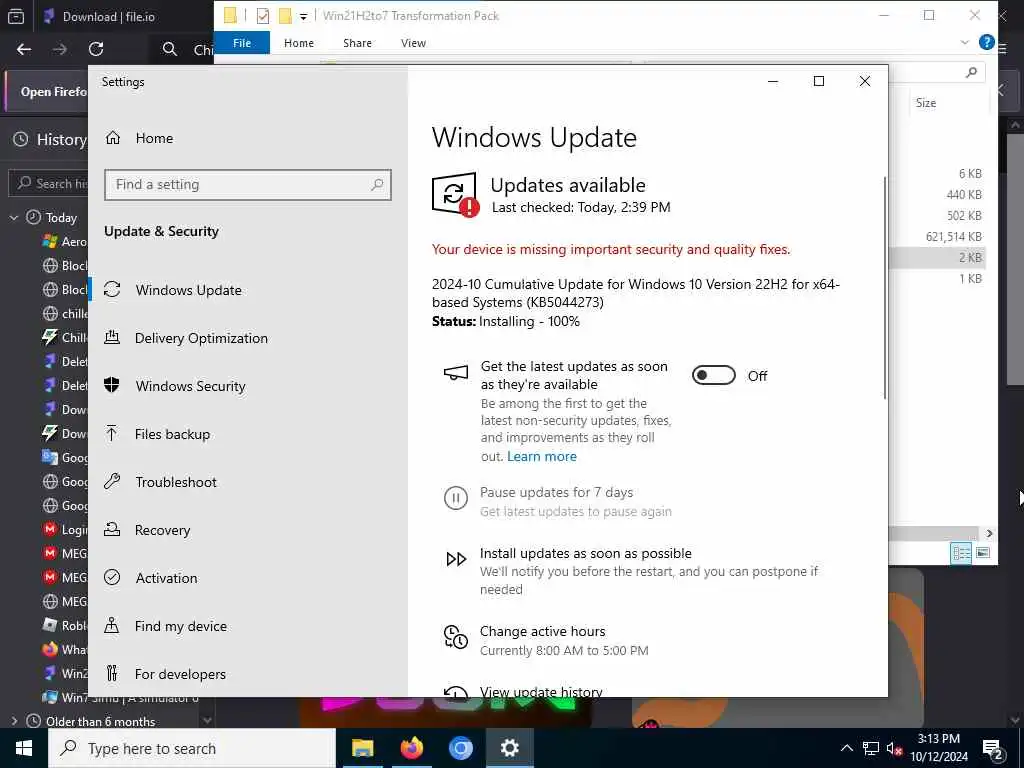Follow the Learn more link
1024x768 pixels.
[x=541, y=456]
